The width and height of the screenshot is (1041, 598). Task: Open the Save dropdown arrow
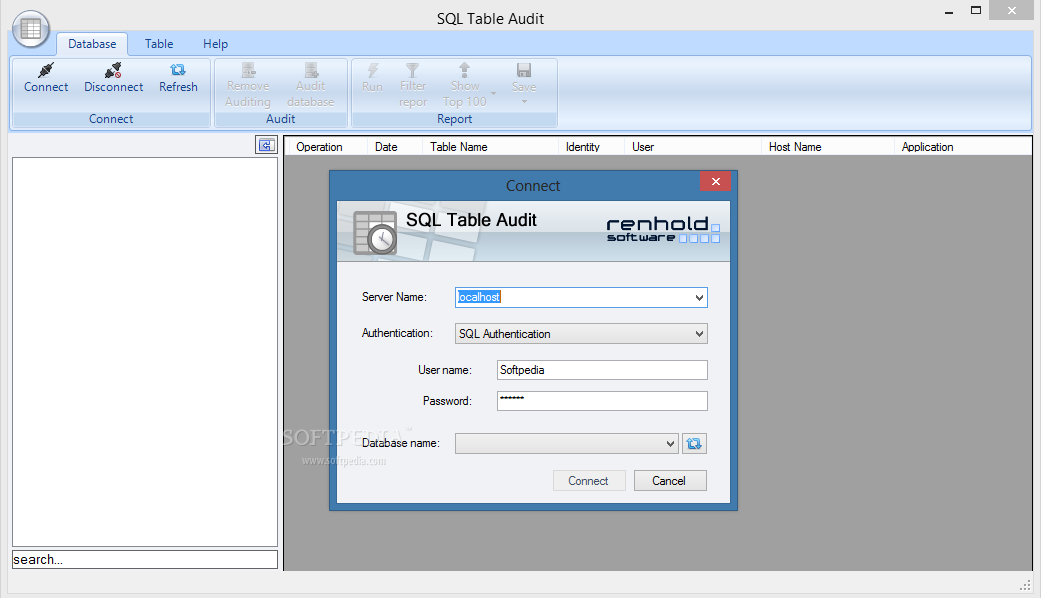(524, 102)
